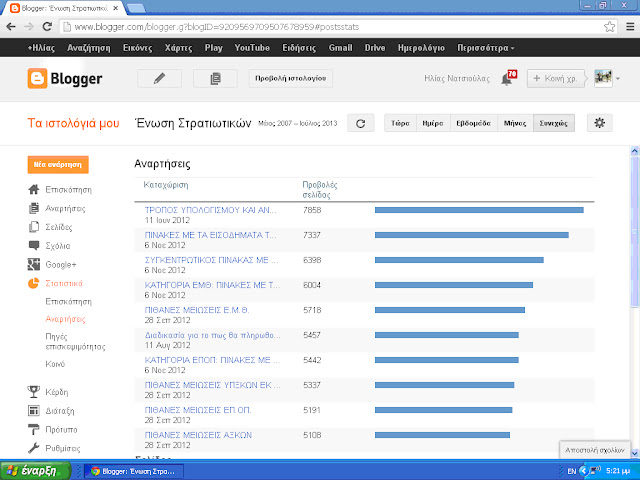Open Εικόνες in Google bar
This screenshot has height=480, width=640.
138,48
